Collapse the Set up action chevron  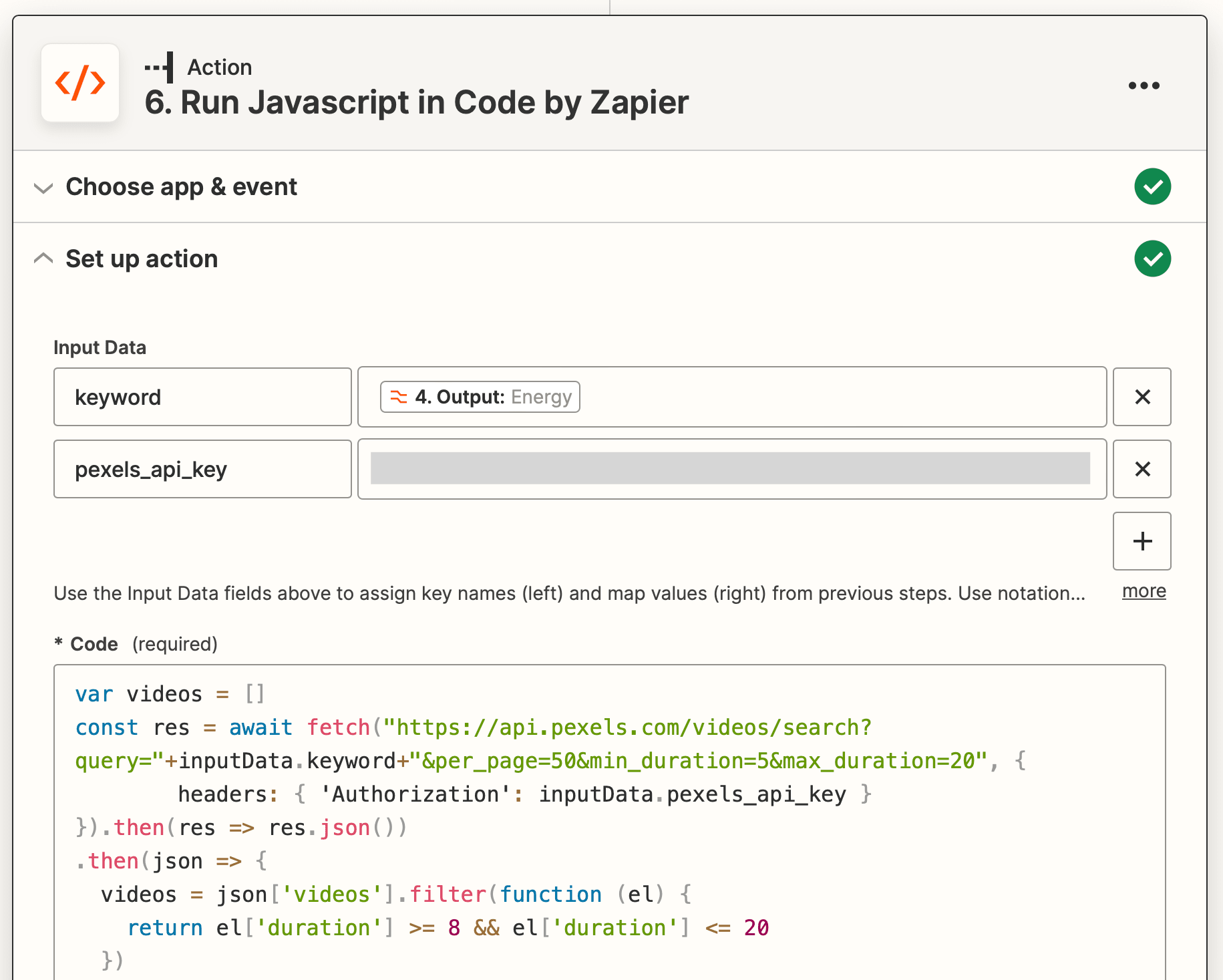point(43,259)
